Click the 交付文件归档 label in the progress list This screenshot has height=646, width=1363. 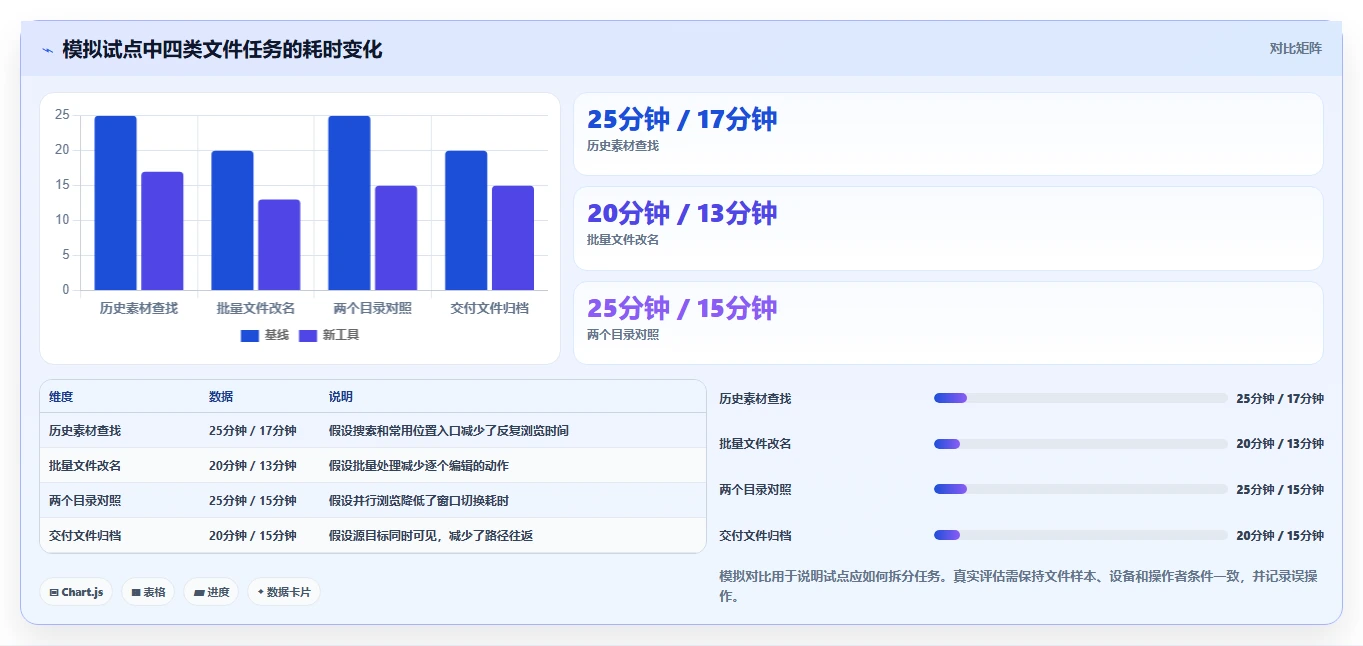(x=755, y=535)
